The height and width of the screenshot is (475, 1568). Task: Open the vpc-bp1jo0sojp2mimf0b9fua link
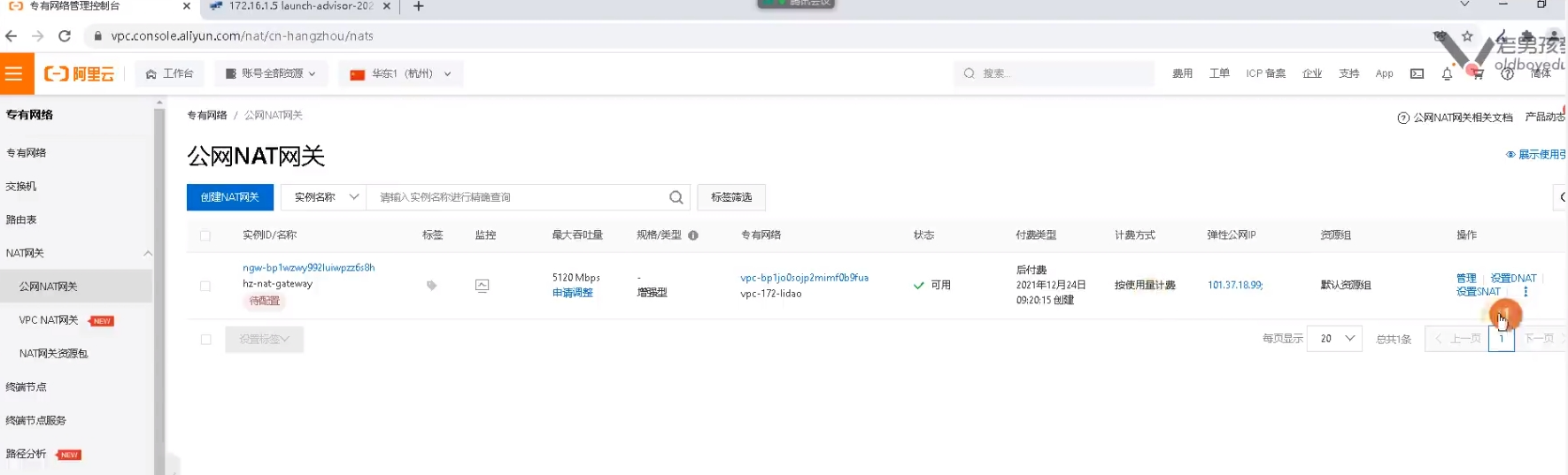click(x=804, y=278)
